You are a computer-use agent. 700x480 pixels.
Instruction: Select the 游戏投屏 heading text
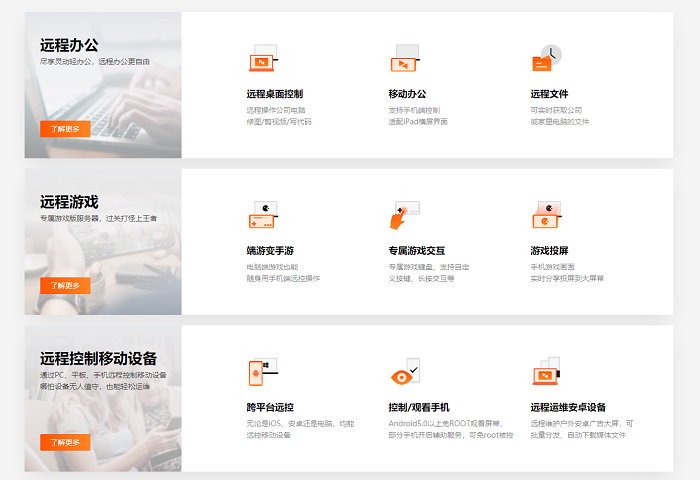click(x=548, y=251)
